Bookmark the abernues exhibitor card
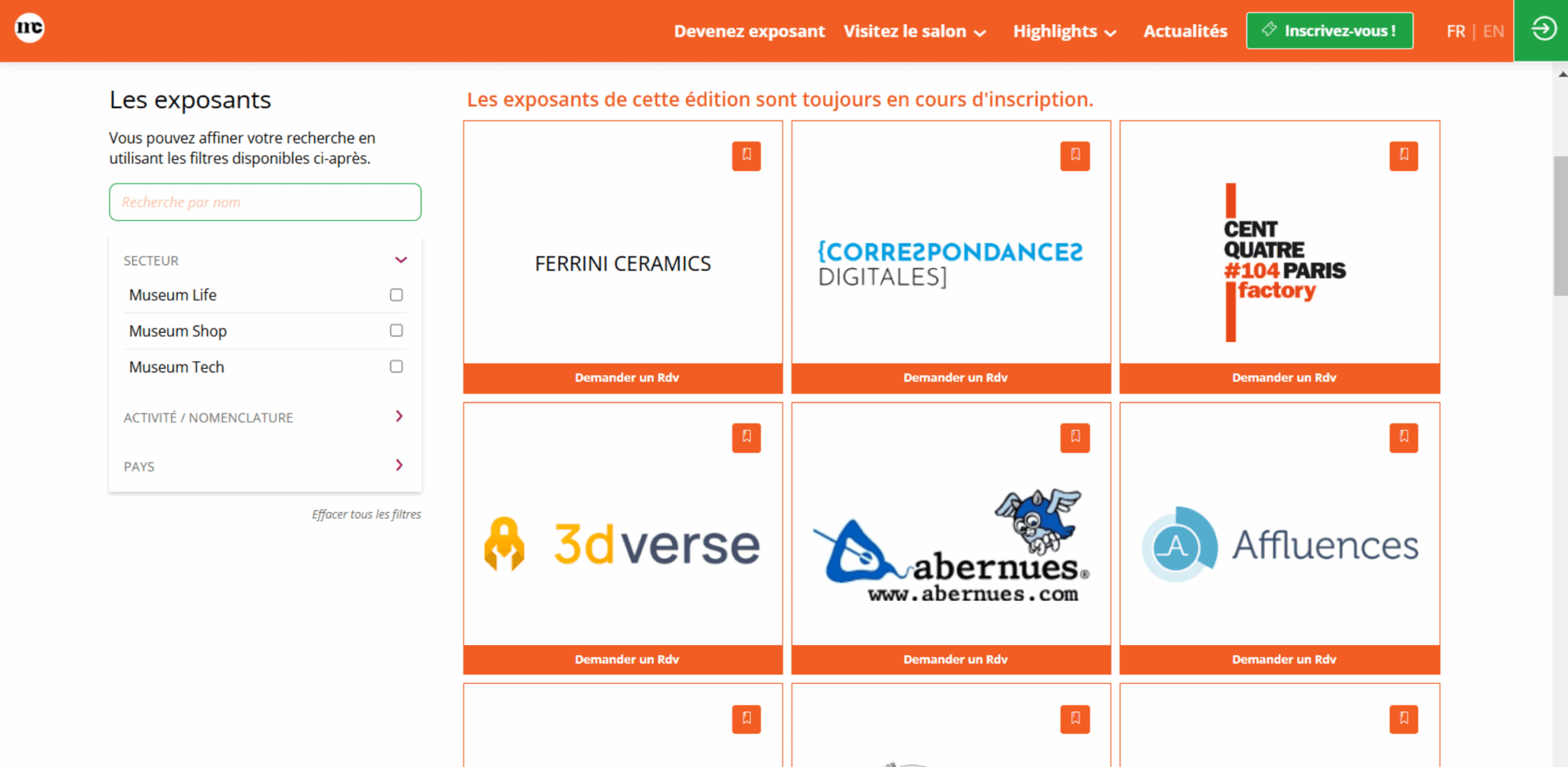This screenshot has height=767, width=1568. (x=1074, y=437)
